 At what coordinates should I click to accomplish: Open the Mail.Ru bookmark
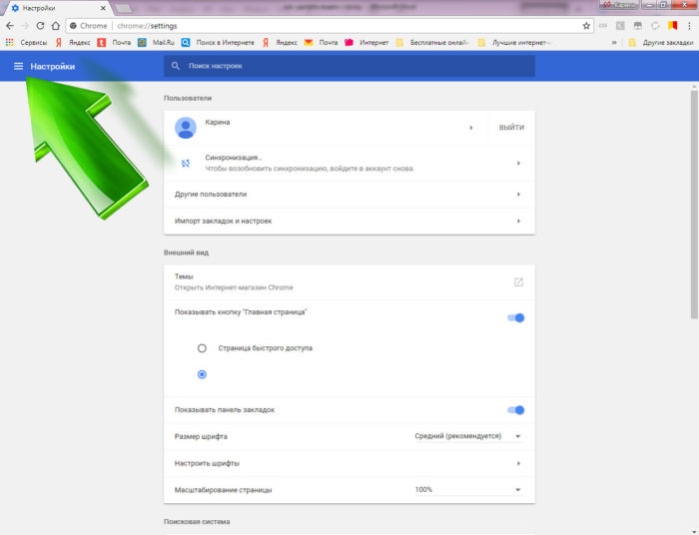point(156,43)
